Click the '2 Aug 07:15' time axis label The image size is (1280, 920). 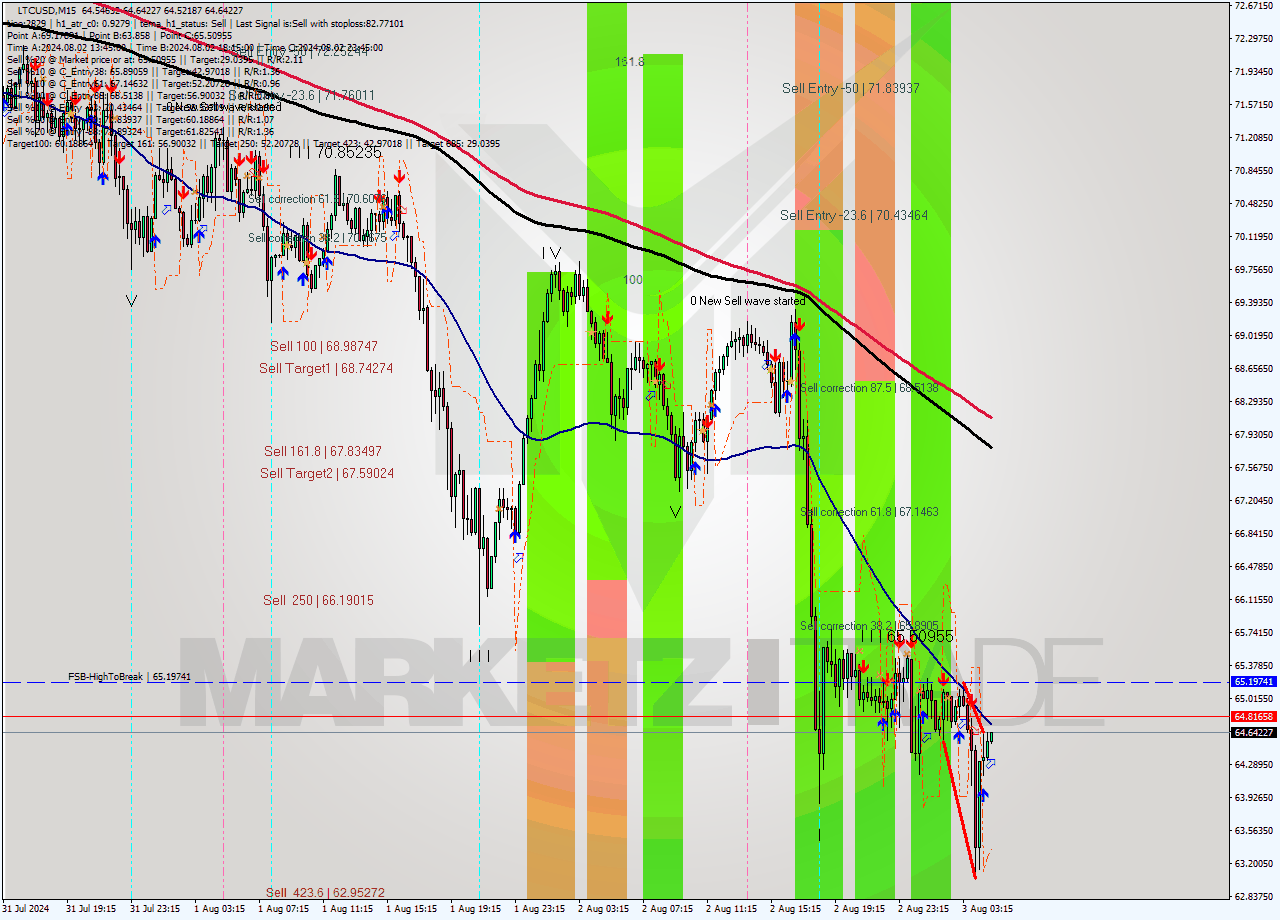pos(667,909)
